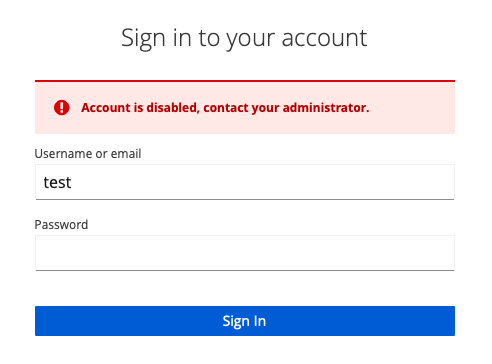Click the "Username or email" label
The image size is (492, 364).
88,154
